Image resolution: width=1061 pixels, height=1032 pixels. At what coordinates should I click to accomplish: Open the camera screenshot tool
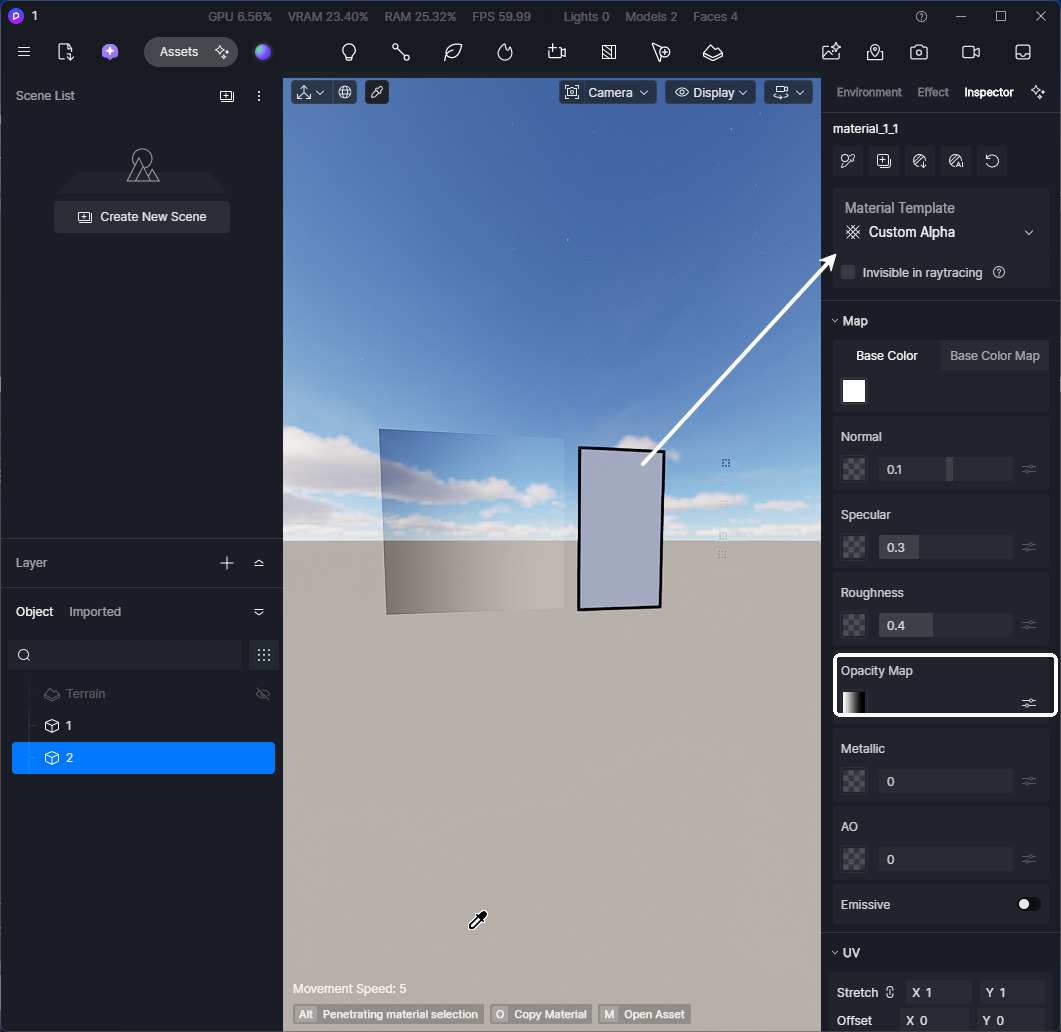point(919,52)
